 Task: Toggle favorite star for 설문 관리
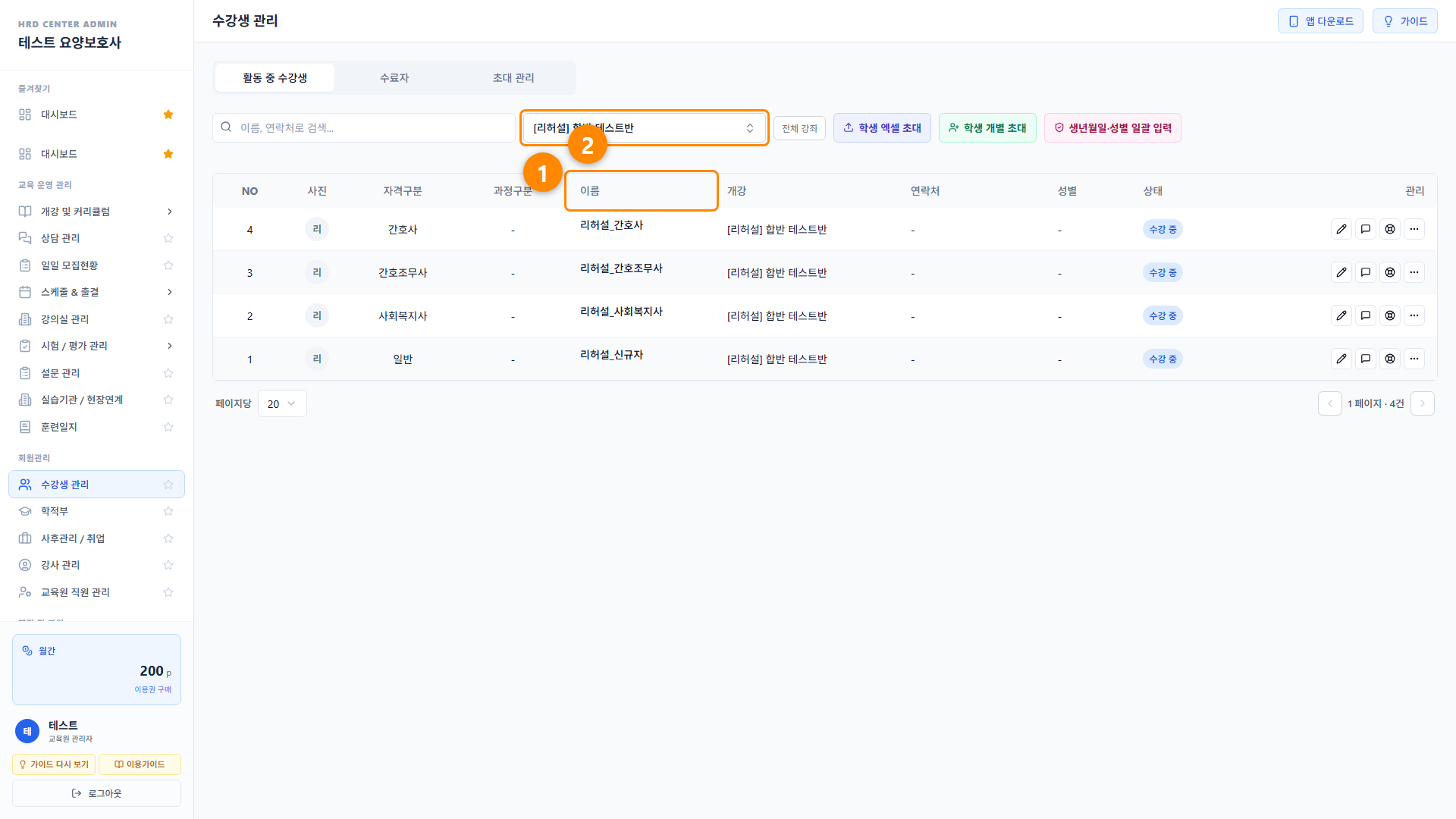pos(168,373)
